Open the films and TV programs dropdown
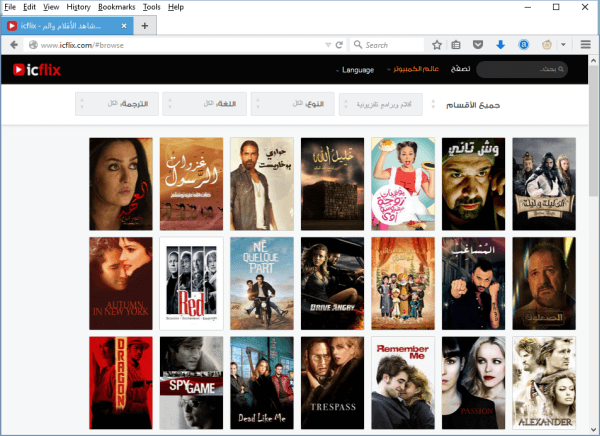 [381, 104]
